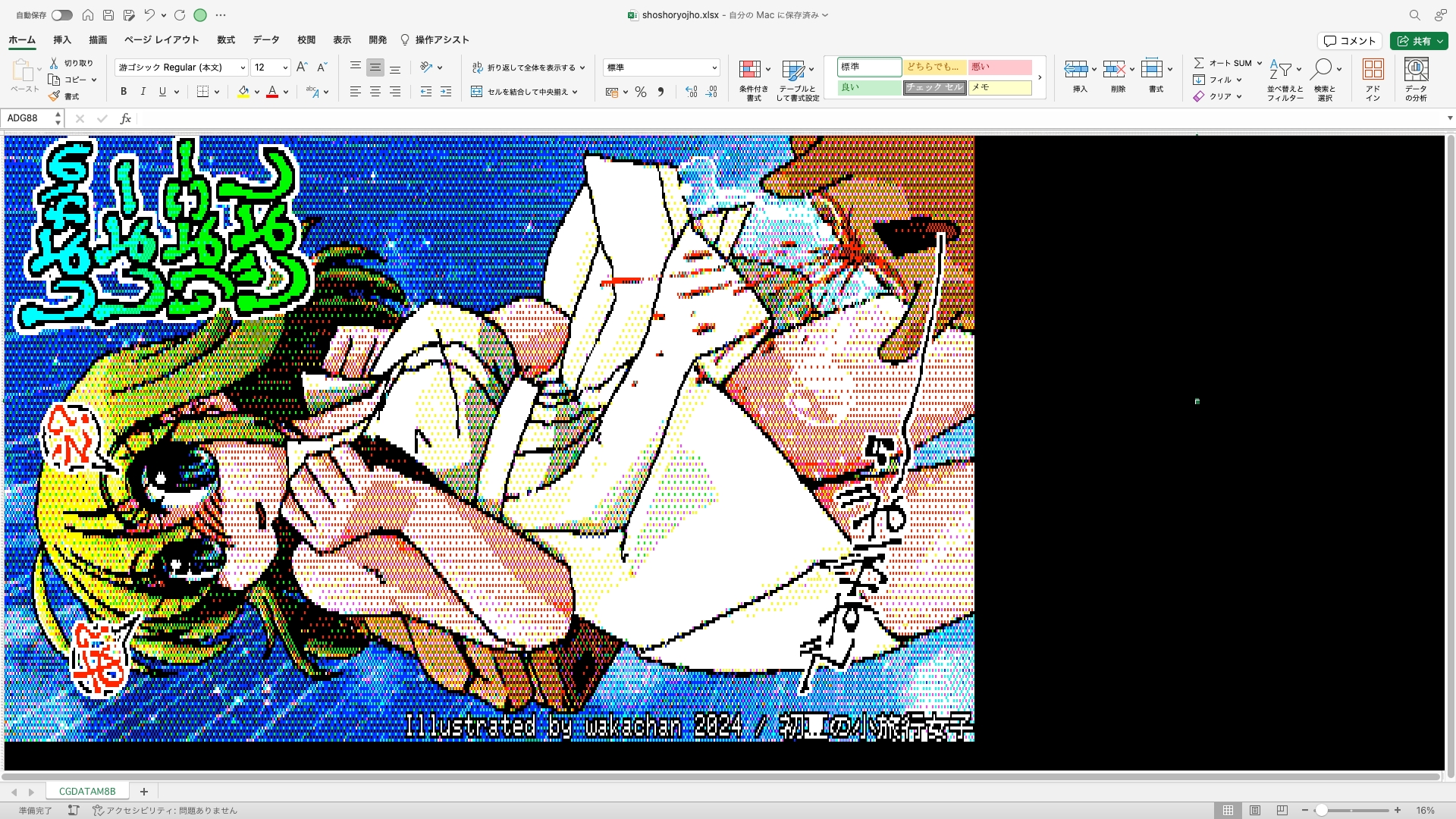Open the more options ellipsis in title bar
This screenshot has height=819, width=1456.
[221, 15]
